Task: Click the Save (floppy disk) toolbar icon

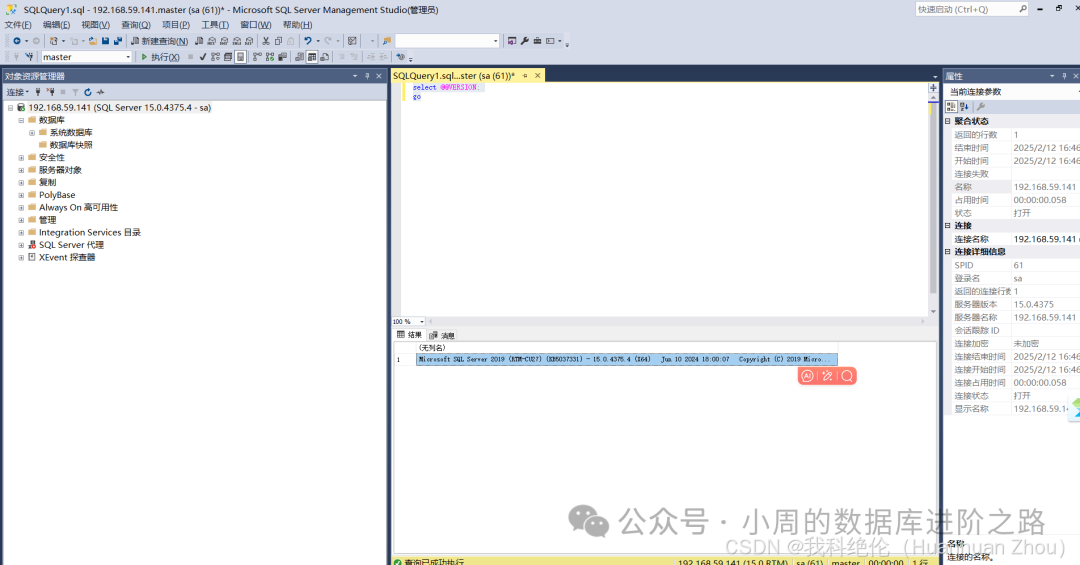Action: [x=105, y=41]
